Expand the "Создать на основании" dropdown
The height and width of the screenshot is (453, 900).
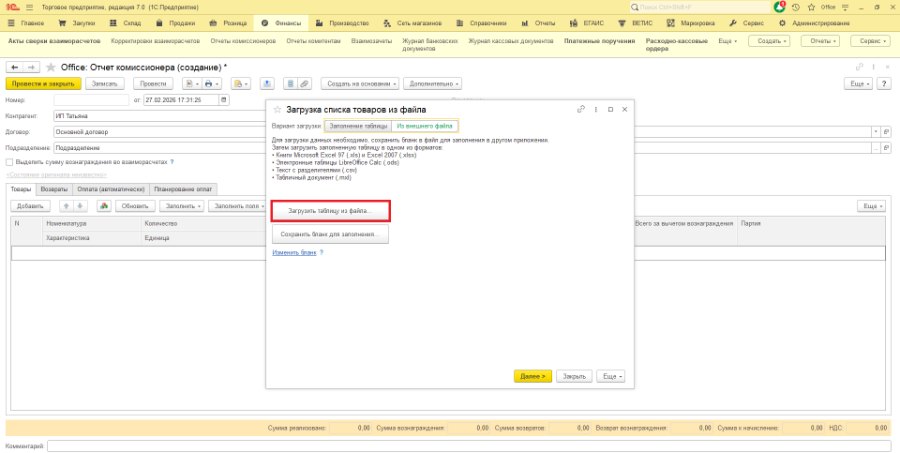pos(360,84)
